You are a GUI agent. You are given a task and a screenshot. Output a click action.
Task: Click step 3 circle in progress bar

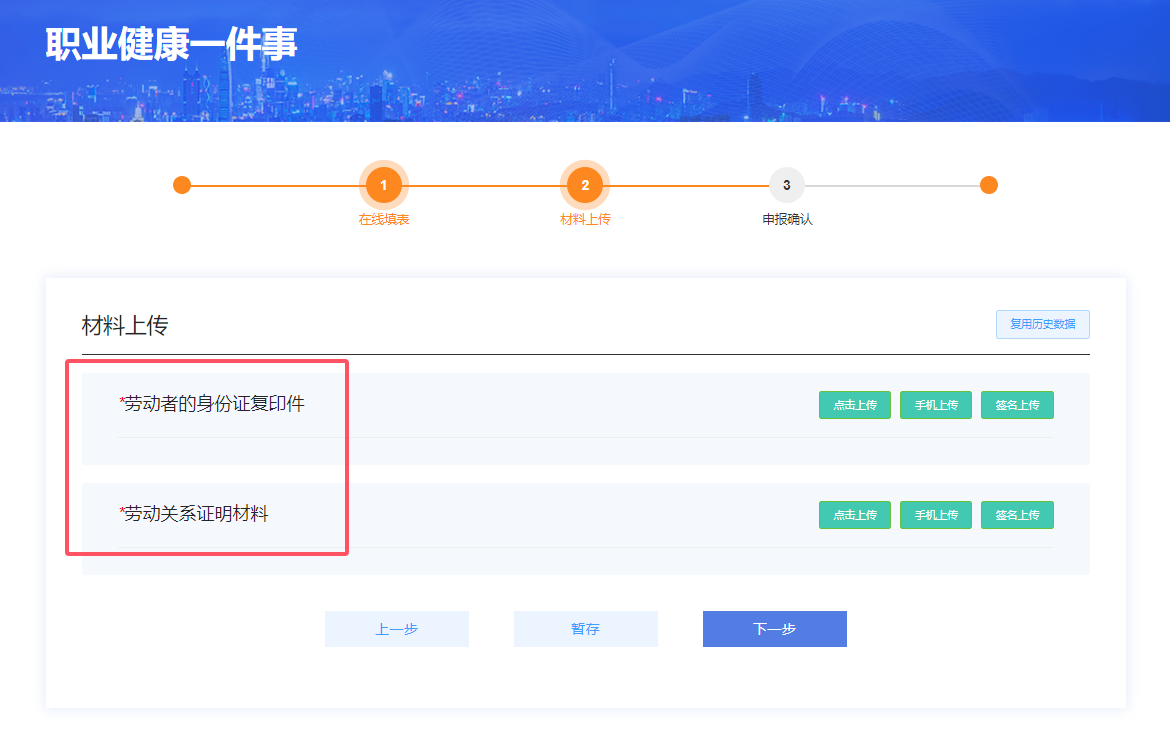pyautogui.click(x=787, y=185)
